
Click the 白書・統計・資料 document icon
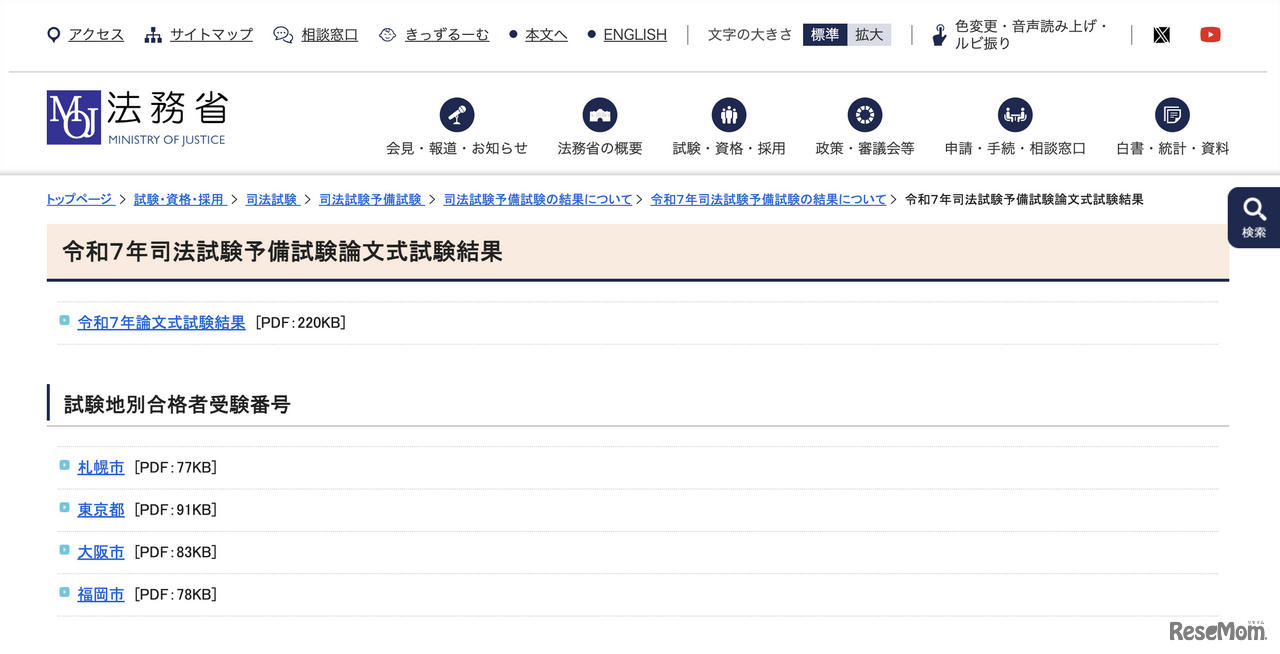click(1171, 114)
